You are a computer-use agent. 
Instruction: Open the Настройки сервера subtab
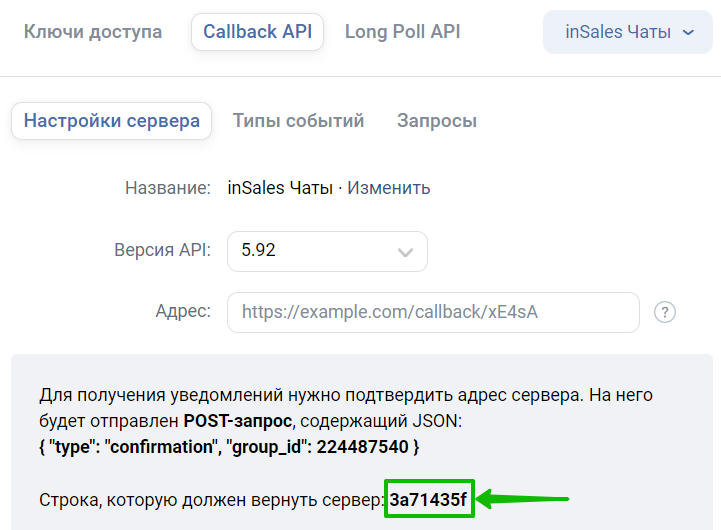tap(111, 121)
